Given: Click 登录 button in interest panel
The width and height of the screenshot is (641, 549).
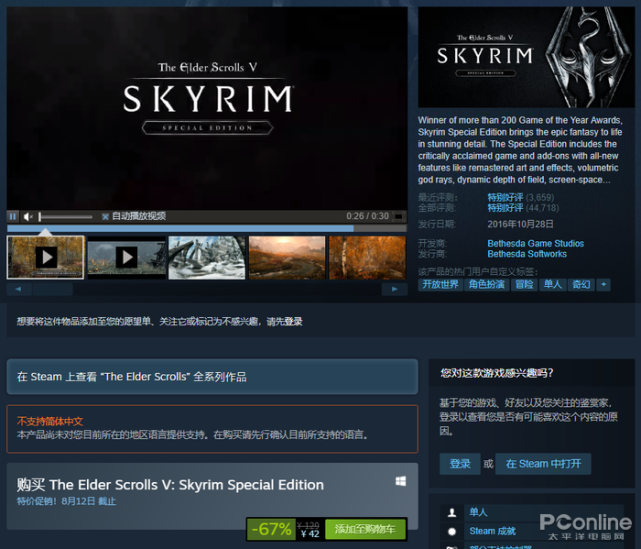Looking at the screenshot, I should [460, 464].
